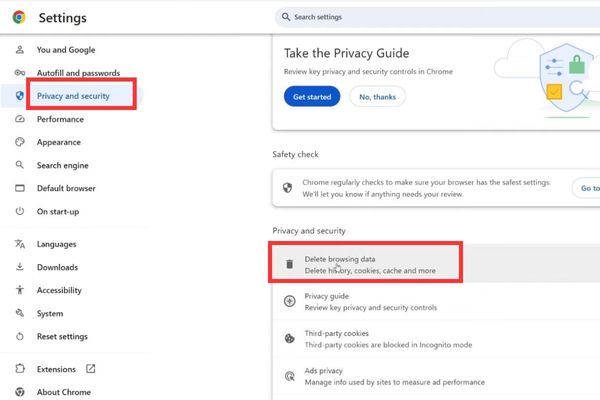Image resolution: width=600 pixels, height=400 pixels.
Task: Click the puzzle piece icon for Extensions
Action: pos(20,369)
